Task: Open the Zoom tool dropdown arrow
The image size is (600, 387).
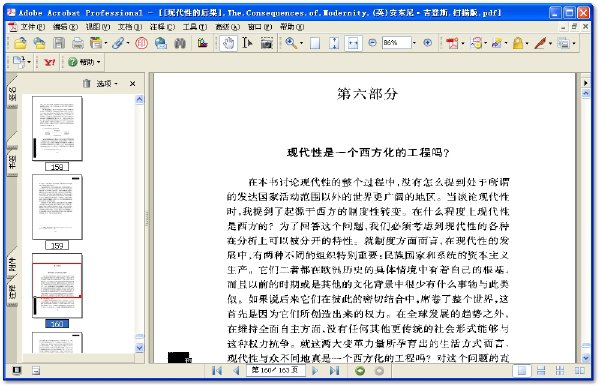Action: click(301, 43)
